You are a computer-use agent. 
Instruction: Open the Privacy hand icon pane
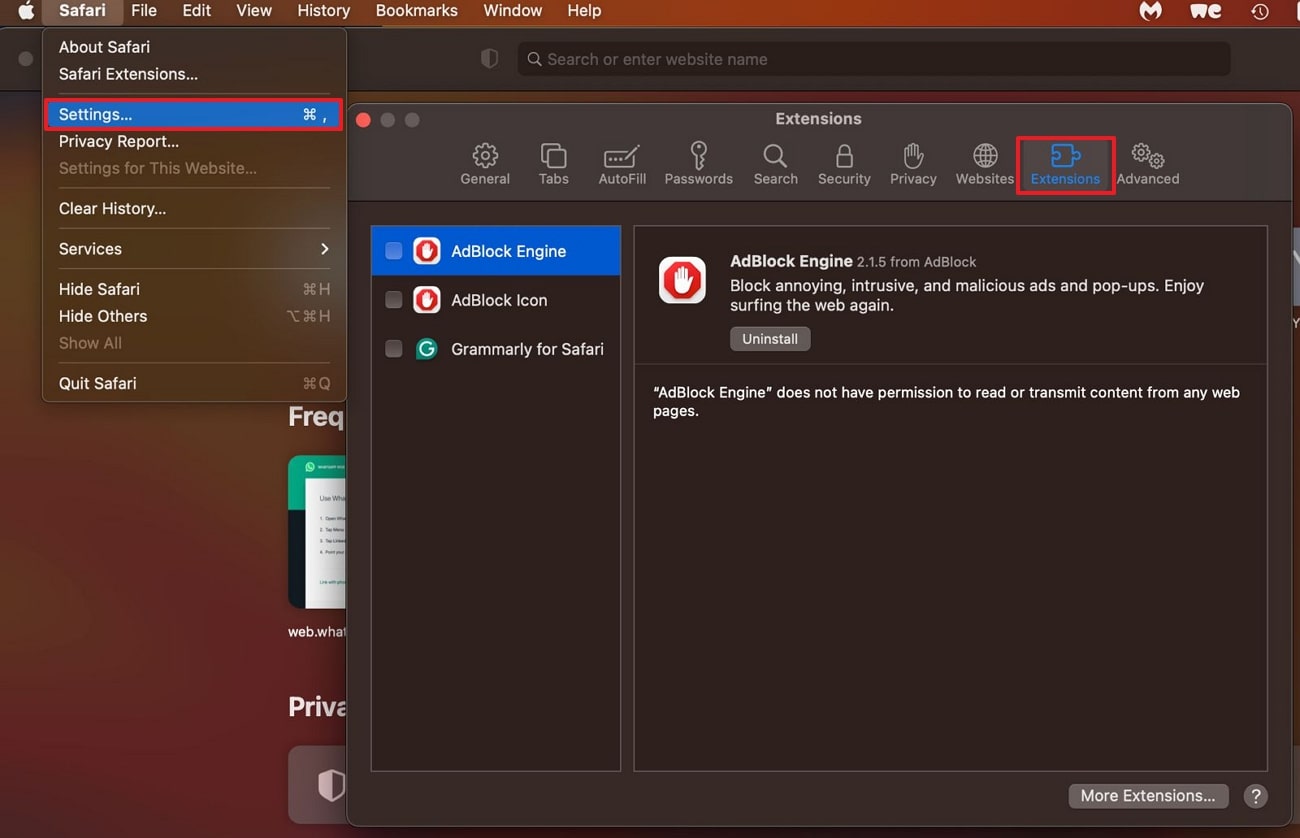913,164
